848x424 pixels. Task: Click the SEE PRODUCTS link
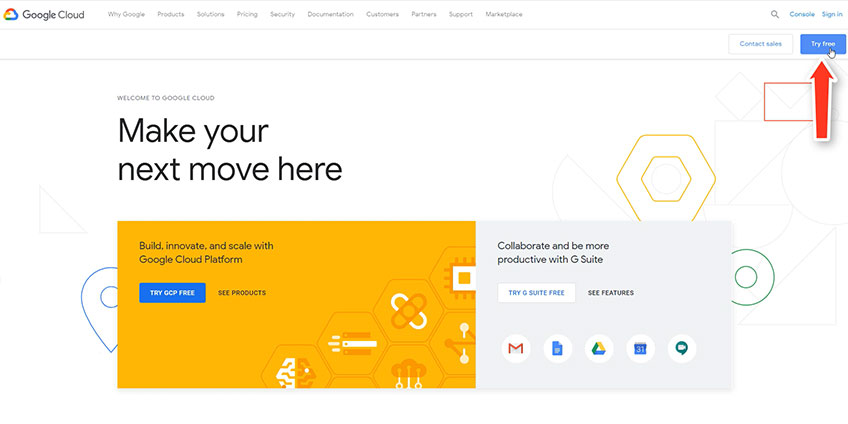pyautogui.click(x=242, y=293)
